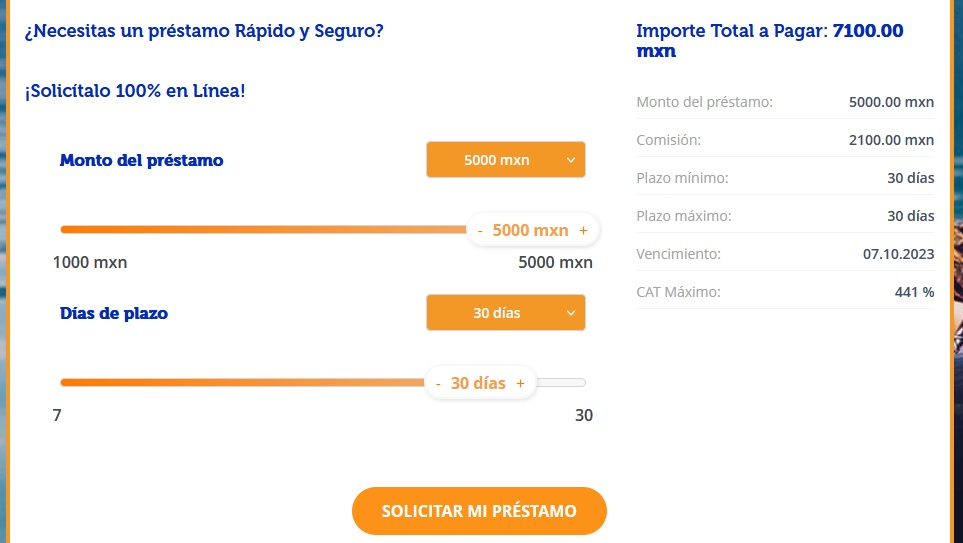
Task: Click the loan amount slider track
Action: [x=263, y=230]
